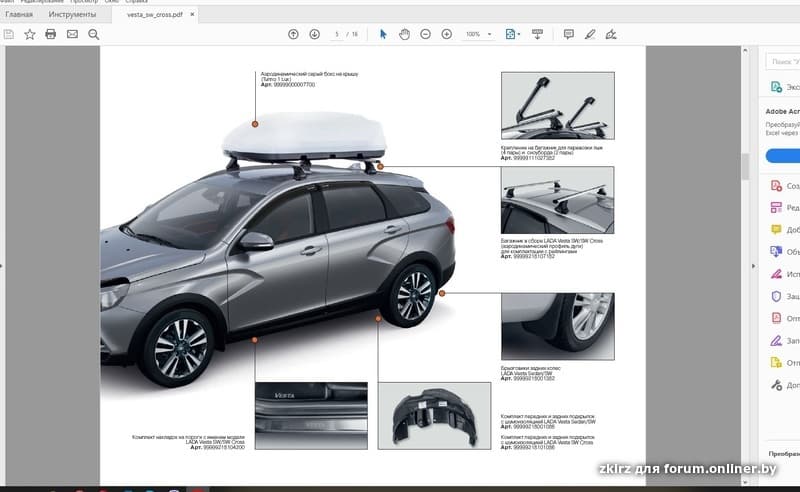Send the file by email envelope icon
Image resolution: width=800 pixels, height=492 pixels.
[72, 34]
